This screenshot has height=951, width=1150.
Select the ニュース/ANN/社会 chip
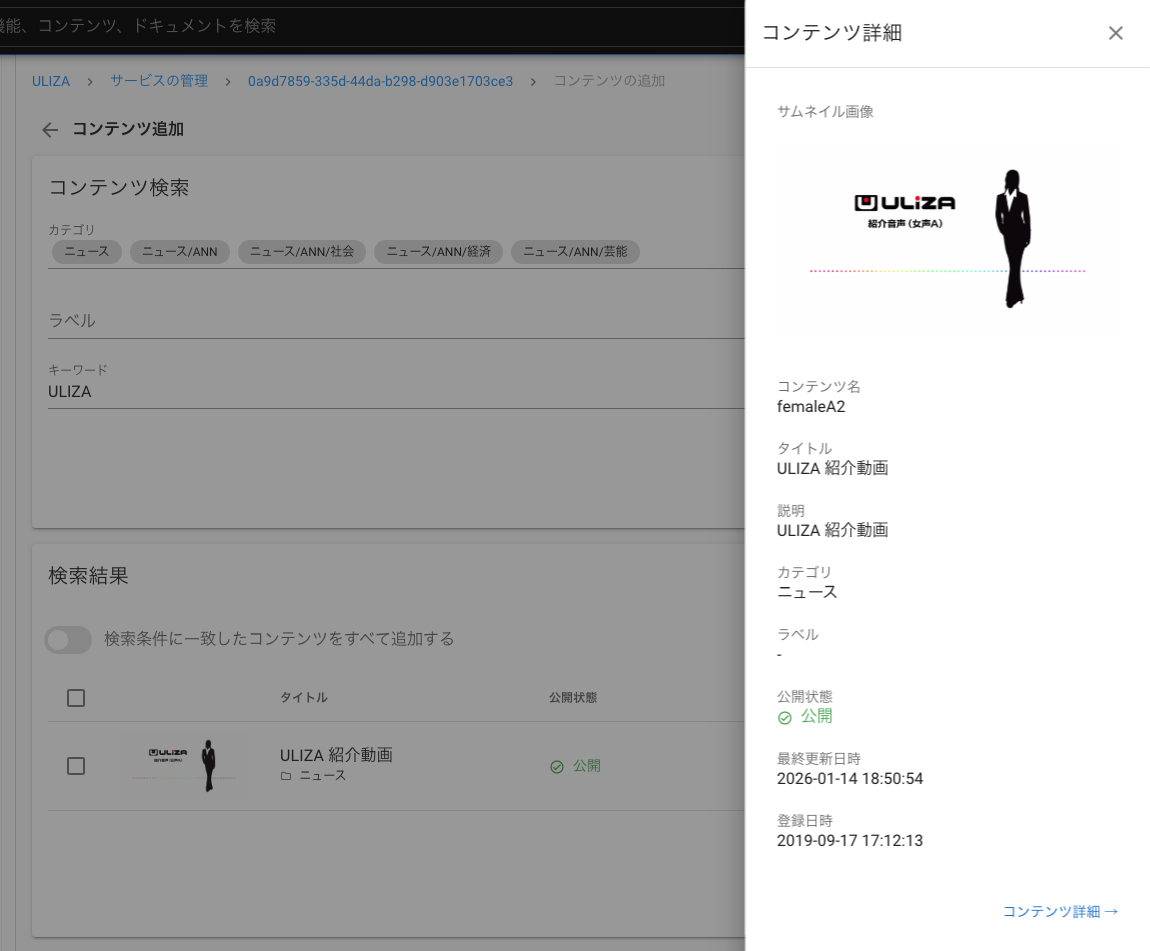click(x=302, y=252)
